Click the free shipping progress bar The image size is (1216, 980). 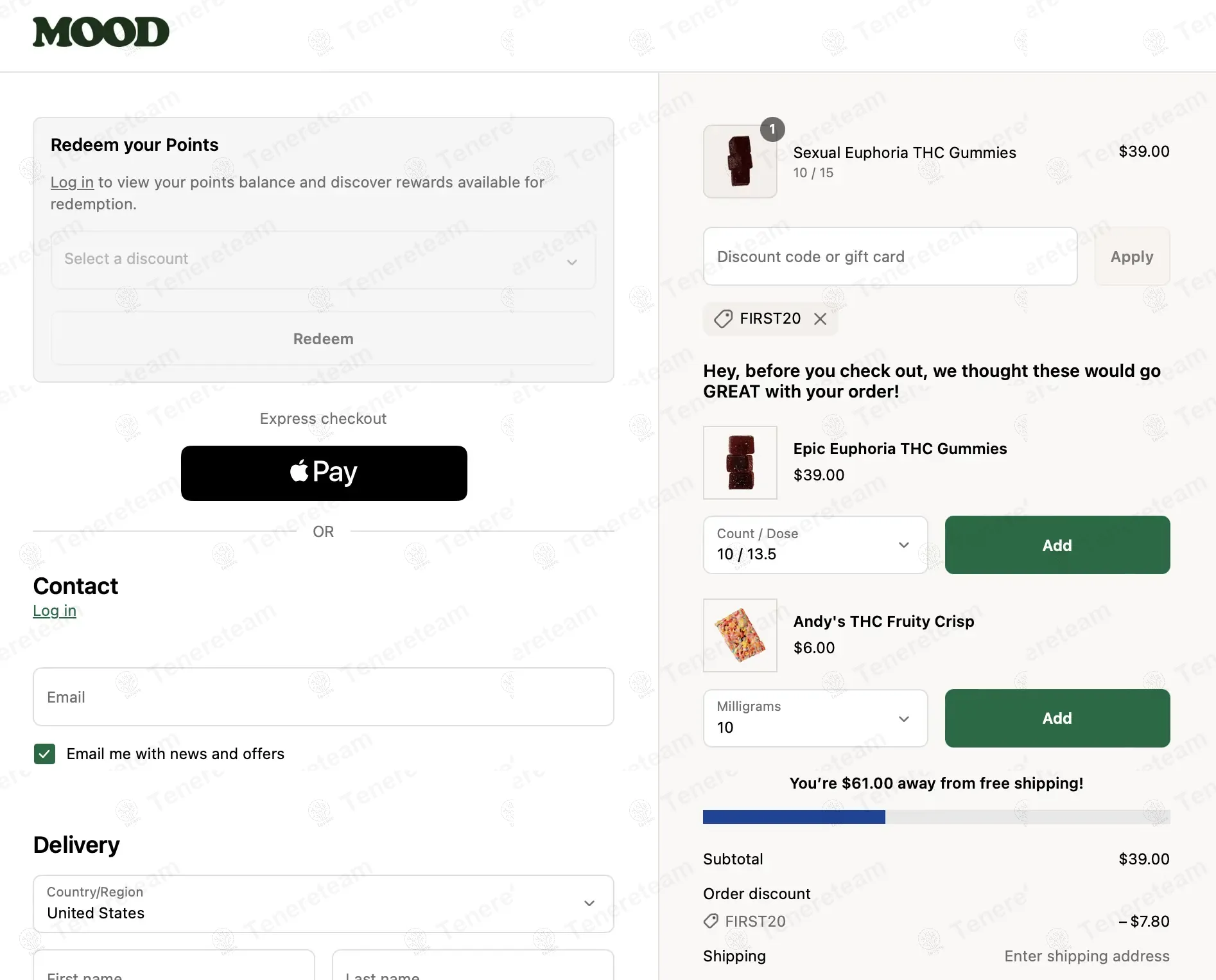click(x=936, y=817)
